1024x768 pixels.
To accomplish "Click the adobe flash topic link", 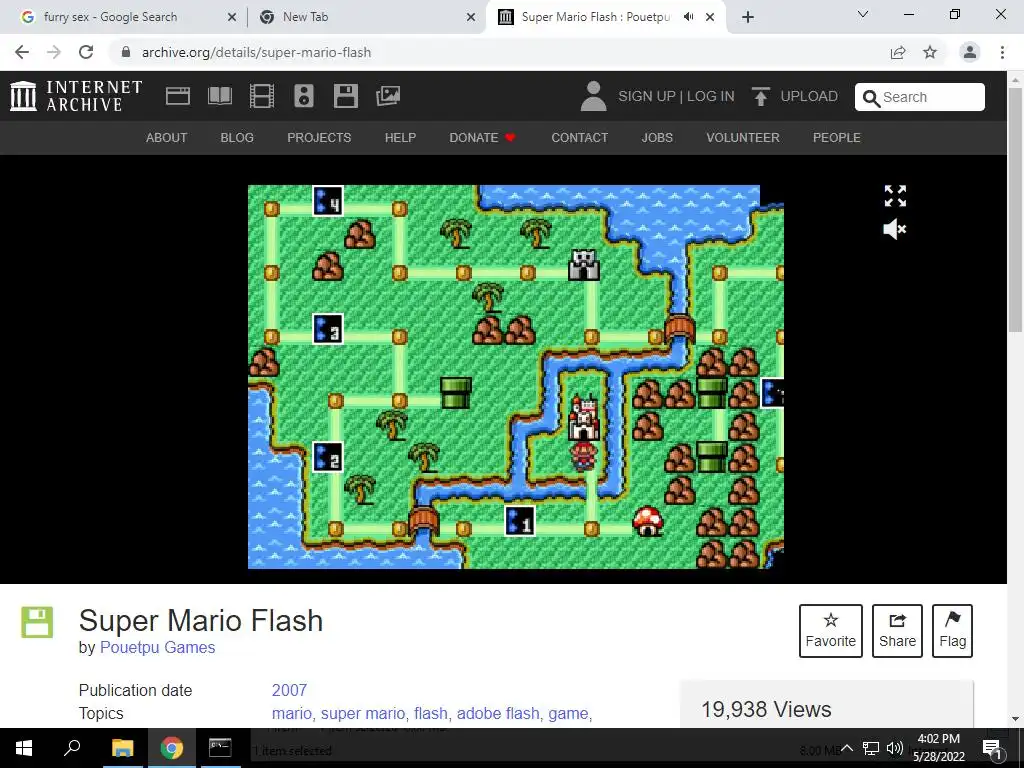I will point(498,713).
